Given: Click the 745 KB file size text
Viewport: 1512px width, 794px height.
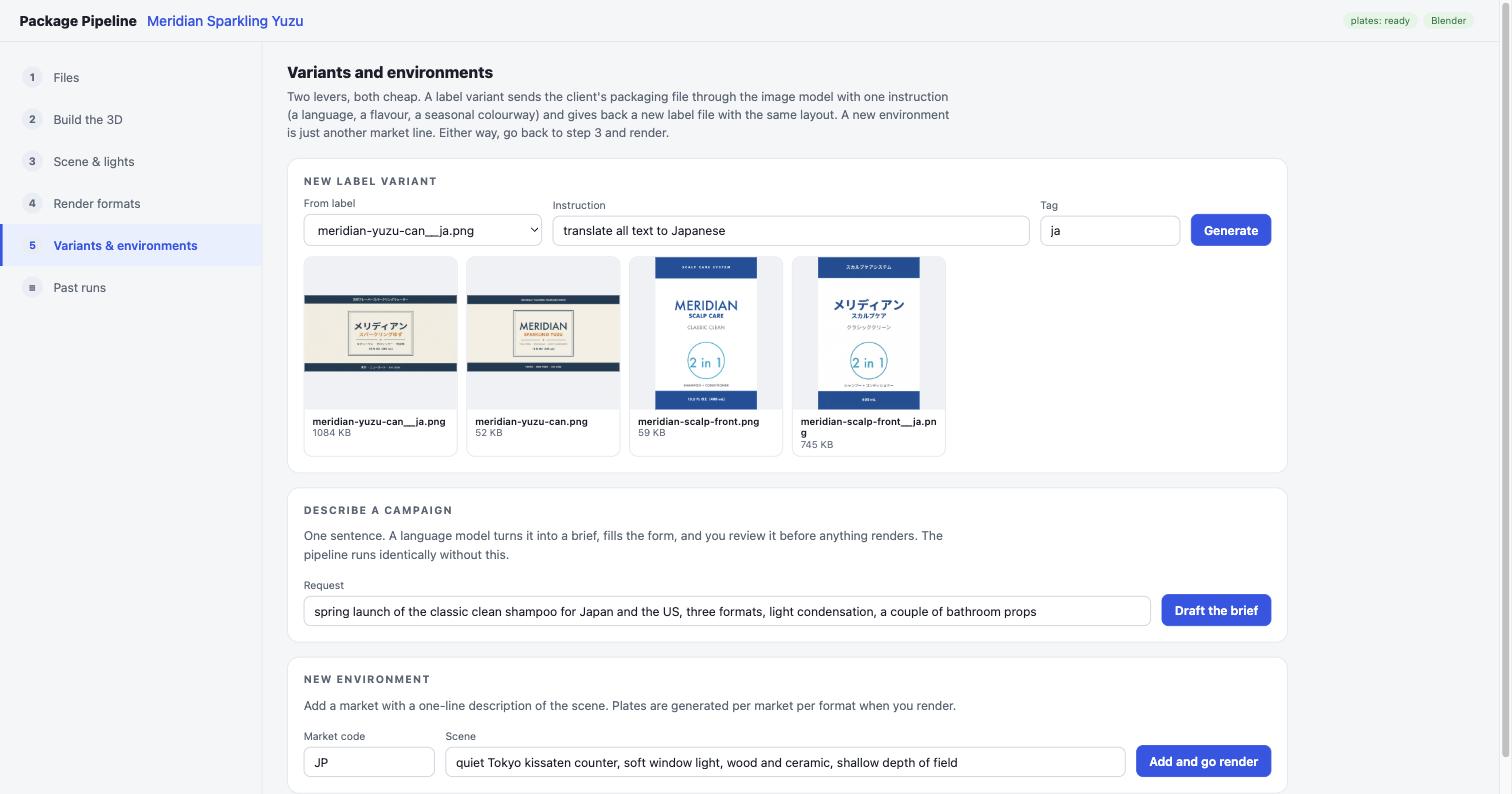Looking at the screenshot, I should [x=817, y=445].
